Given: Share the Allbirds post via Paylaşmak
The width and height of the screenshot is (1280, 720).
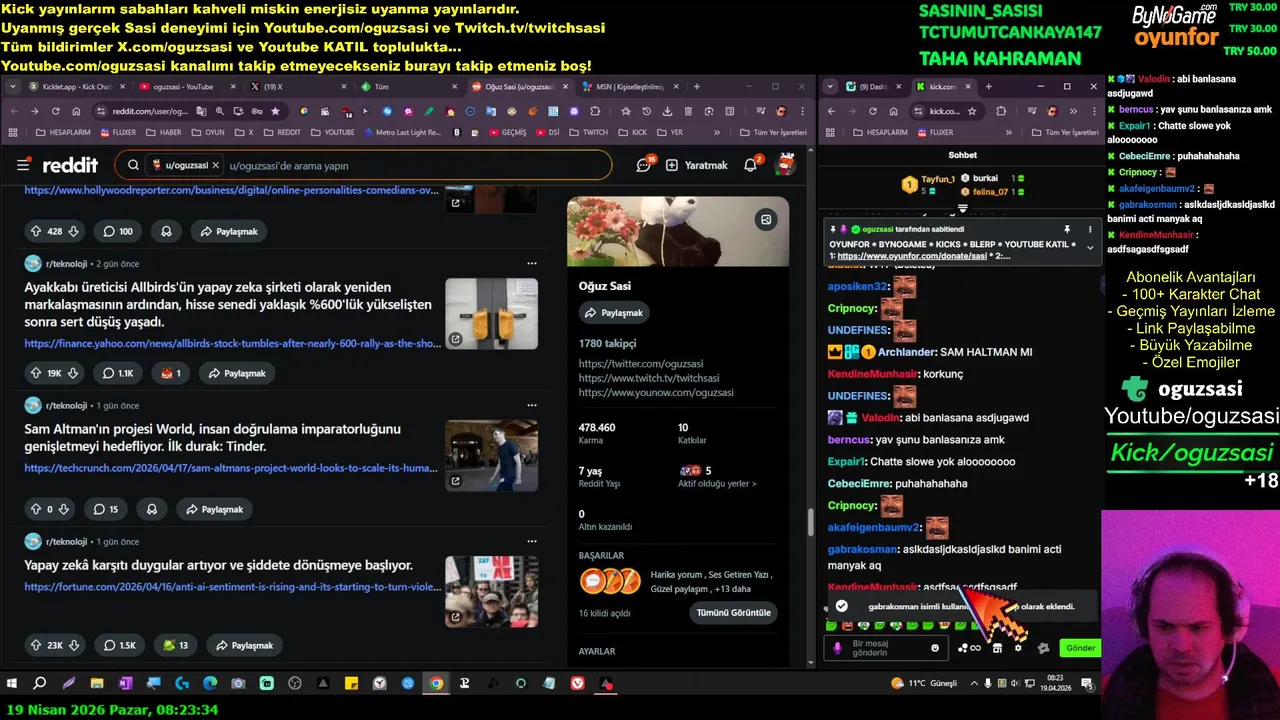Looking at the screenshot, I should 237,373.
